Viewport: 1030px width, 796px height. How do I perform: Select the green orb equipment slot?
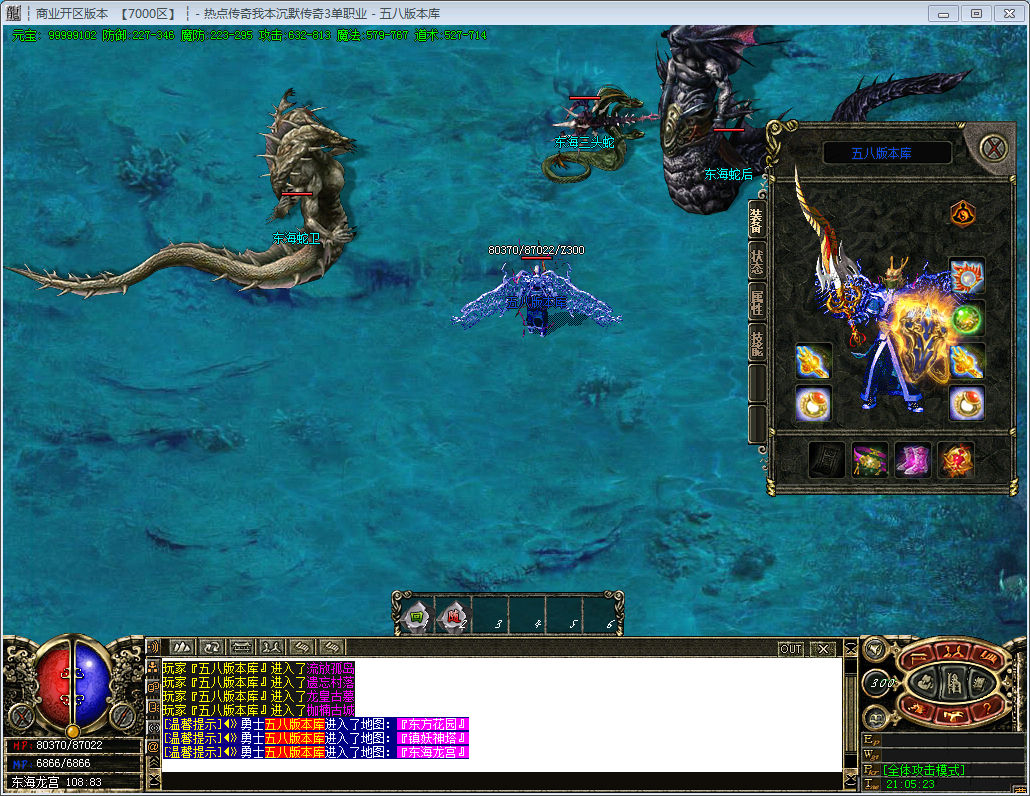[x=967, y=319]
